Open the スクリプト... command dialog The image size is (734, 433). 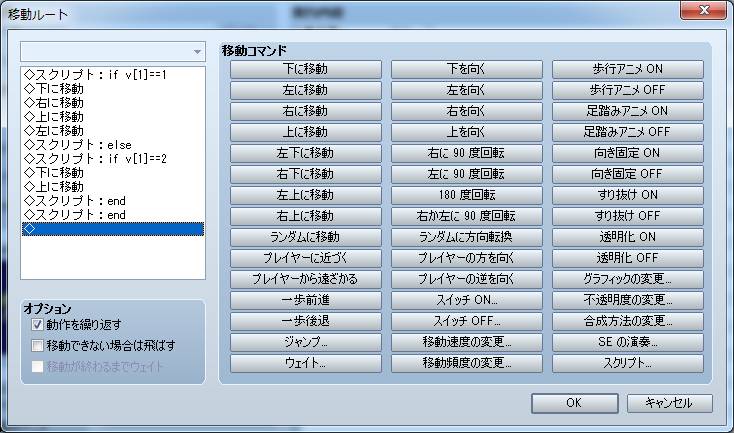pyautogui.click(x=628, y=363)
